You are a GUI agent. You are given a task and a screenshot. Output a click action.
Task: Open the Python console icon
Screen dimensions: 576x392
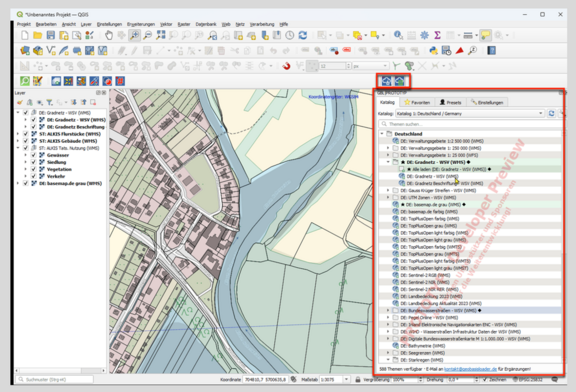point(433,51)
